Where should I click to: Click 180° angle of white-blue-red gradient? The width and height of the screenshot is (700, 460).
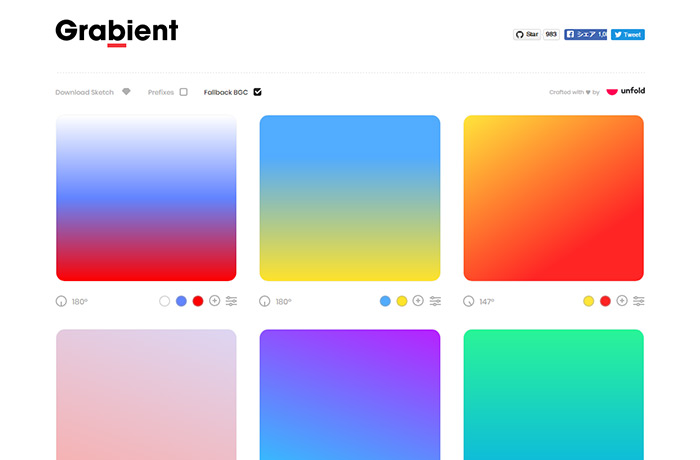pyautogui.click(x=79, y=301)
